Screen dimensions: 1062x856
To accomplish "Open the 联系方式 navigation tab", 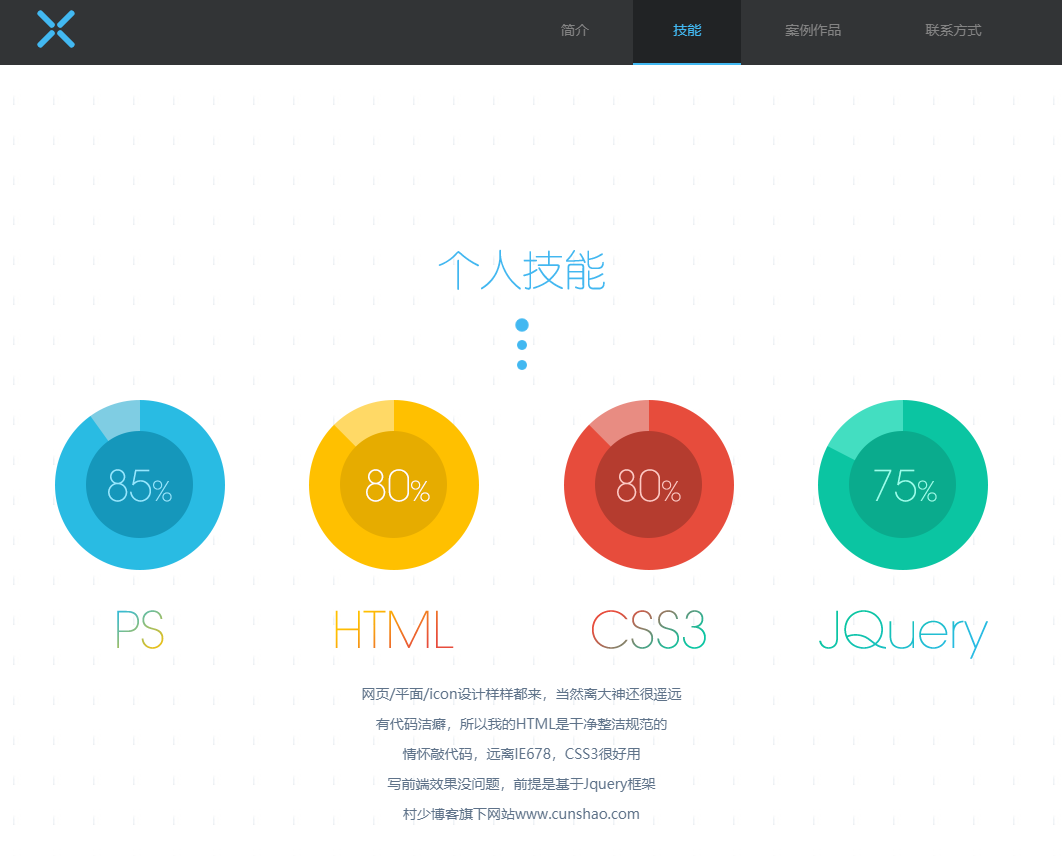I will 953,30.
